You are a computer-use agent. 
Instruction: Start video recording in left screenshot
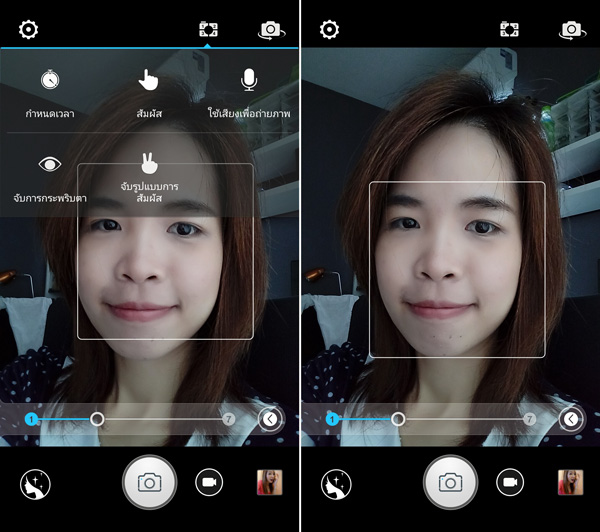[209, 482]
